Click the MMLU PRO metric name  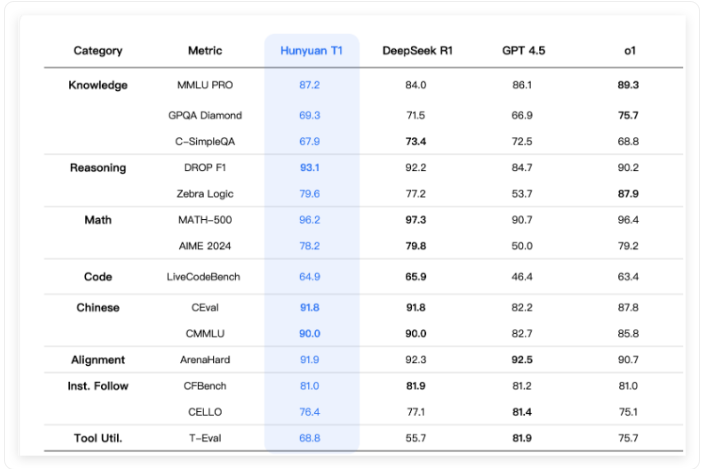pos(205,85)
